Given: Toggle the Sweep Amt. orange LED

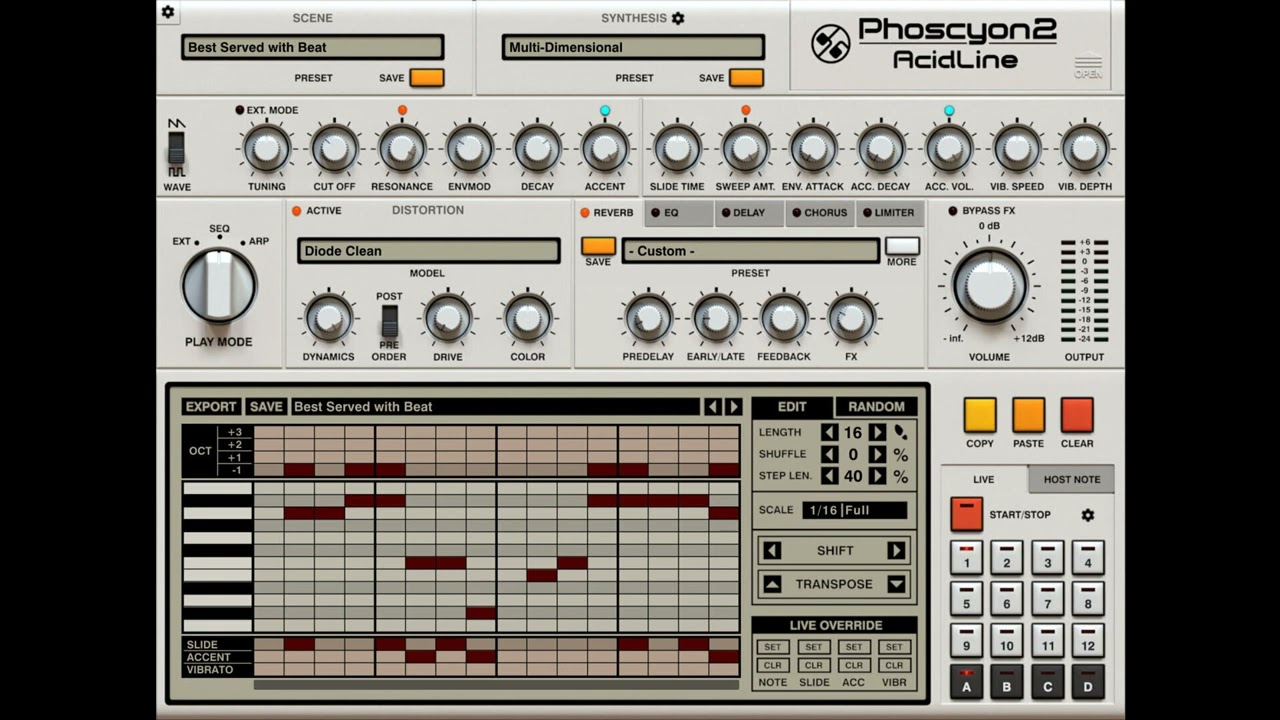Looking at the screenshot, I should [746, 110].
